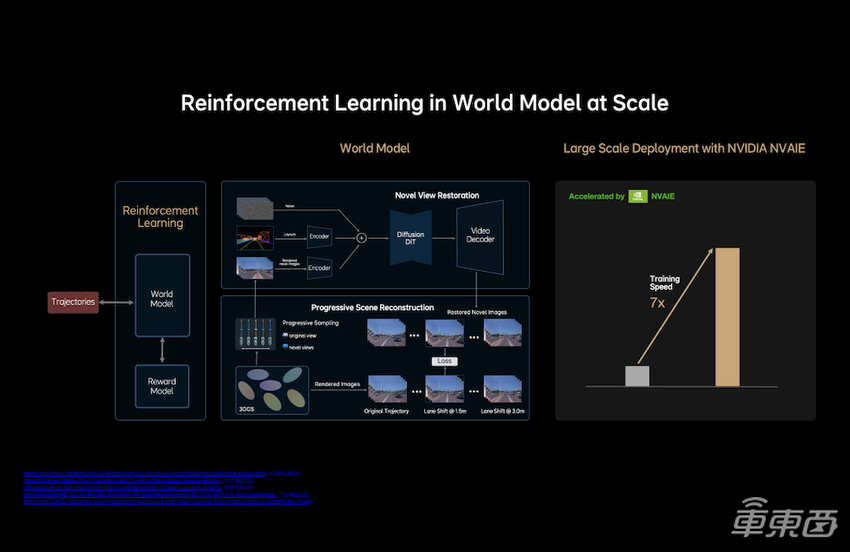850x552 pixels.
Task: Click the red Trajectories box
Action: (73, 301)
